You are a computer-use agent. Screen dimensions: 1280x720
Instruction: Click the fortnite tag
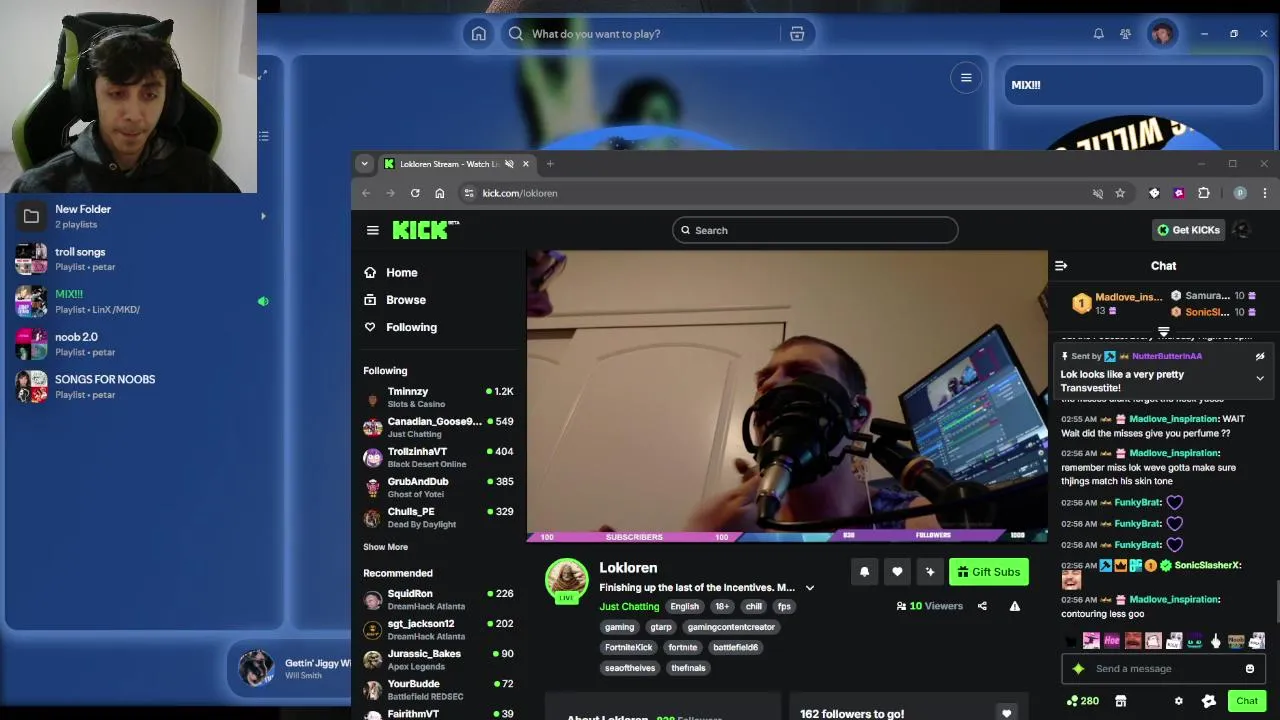(x=683, y=647)
